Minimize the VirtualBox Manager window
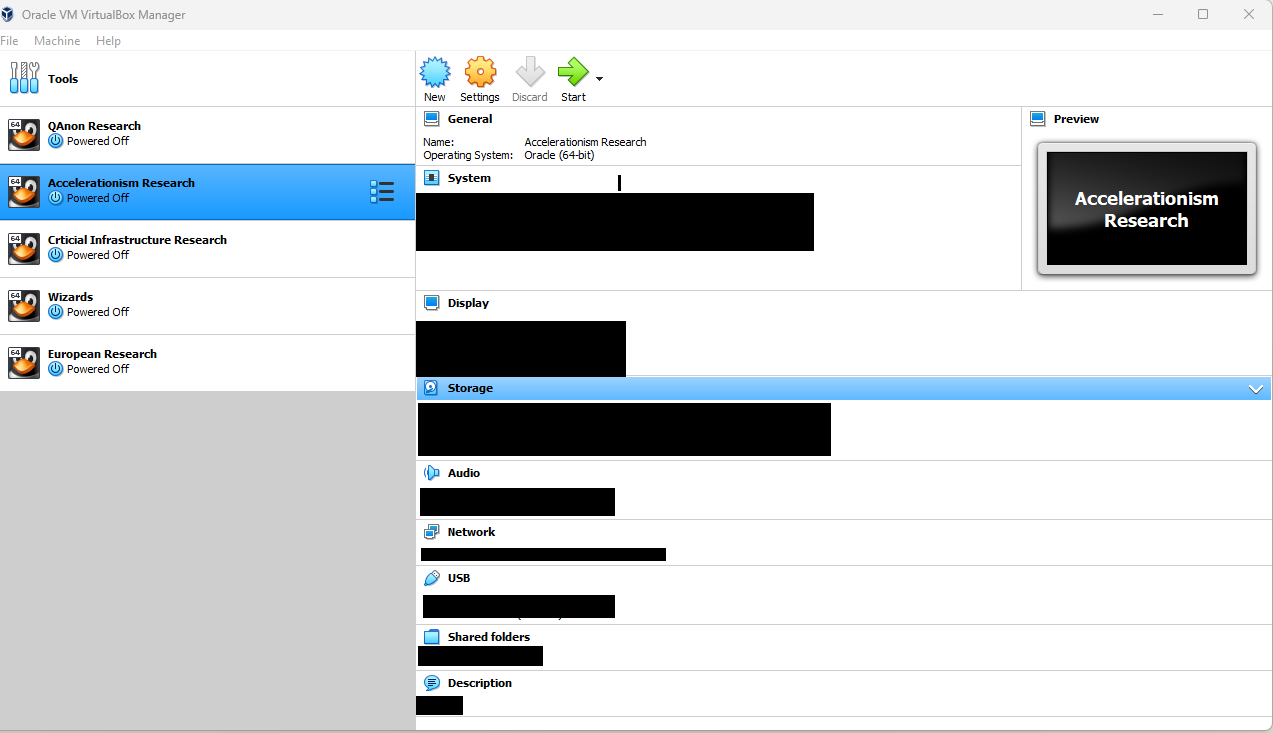Viewport: 1273px width, 733px height. pyautogui.click(x=1158, y=14)
